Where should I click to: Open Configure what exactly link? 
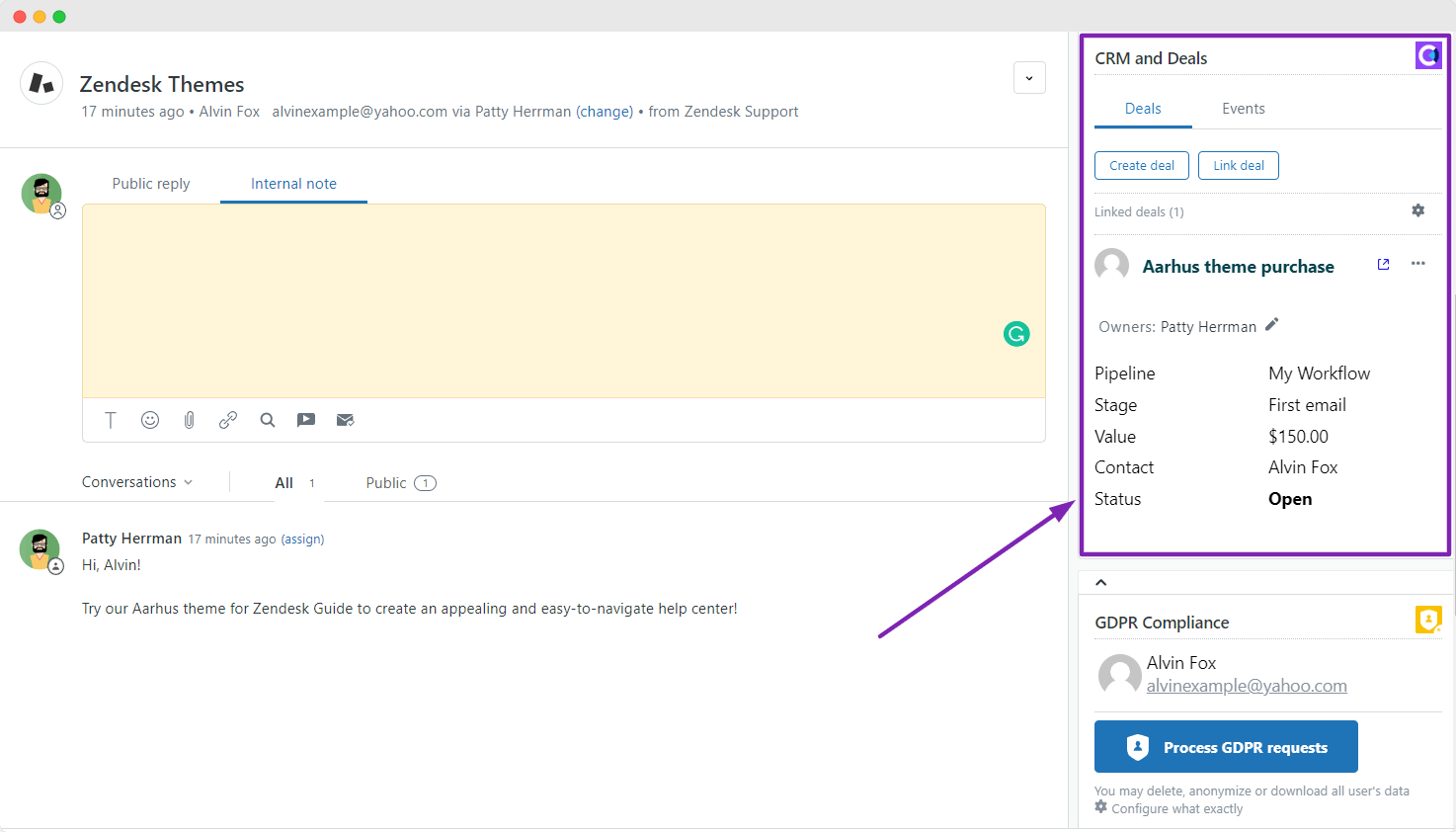[x=1177, y=808]
